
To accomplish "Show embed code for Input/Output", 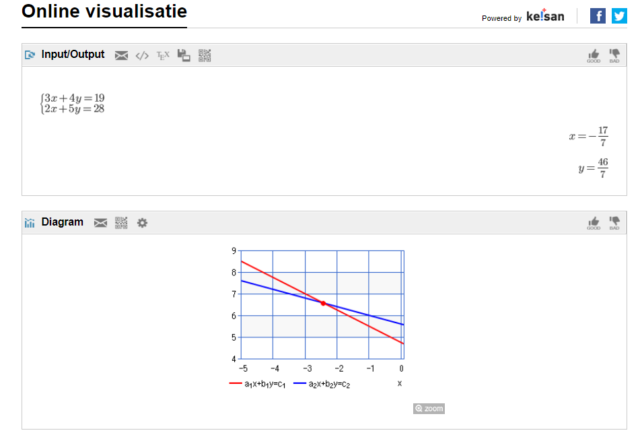I will pos(142,55).
